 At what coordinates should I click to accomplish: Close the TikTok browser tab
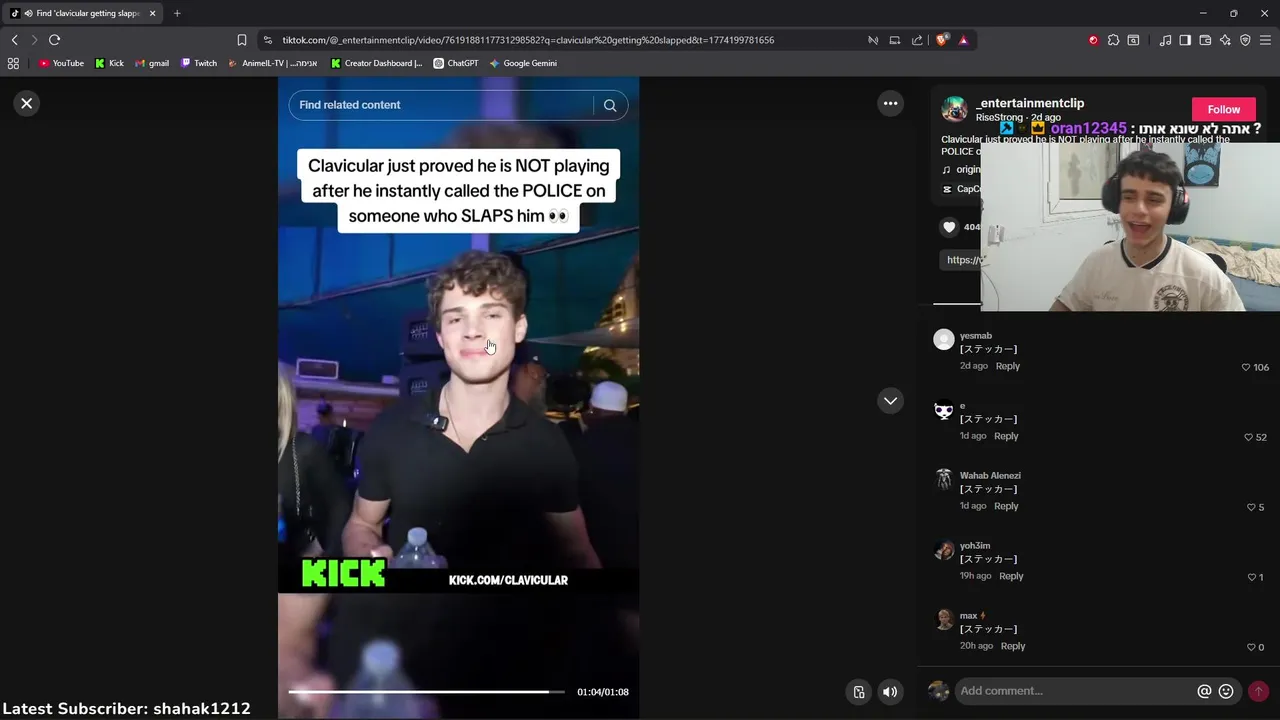click(152, 13)
